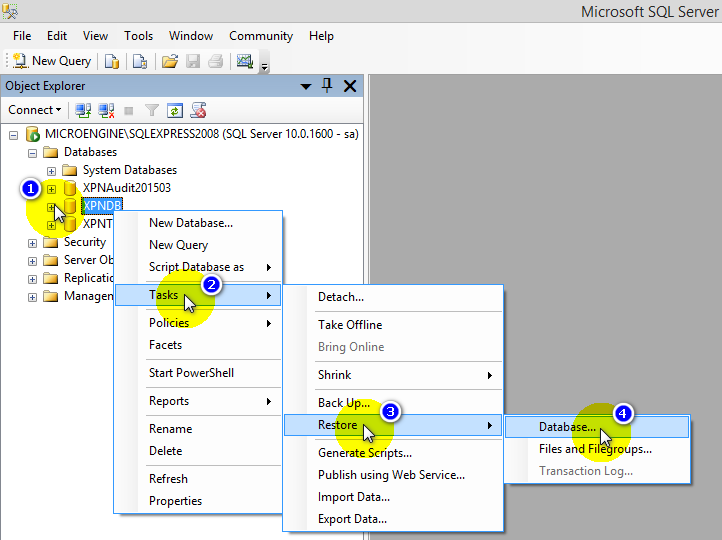
Task: Expand the System Databases folder
Action: [52, 170]
